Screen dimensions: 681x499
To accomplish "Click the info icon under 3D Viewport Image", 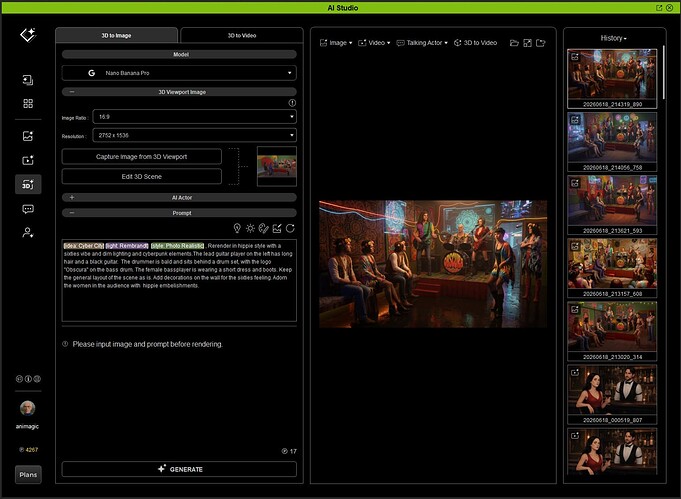I will tap(292, 103).
